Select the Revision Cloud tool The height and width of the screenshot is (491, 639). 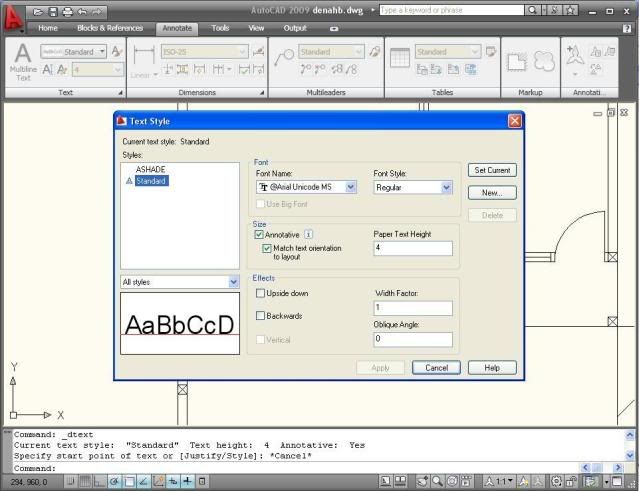tap(544, 62)
